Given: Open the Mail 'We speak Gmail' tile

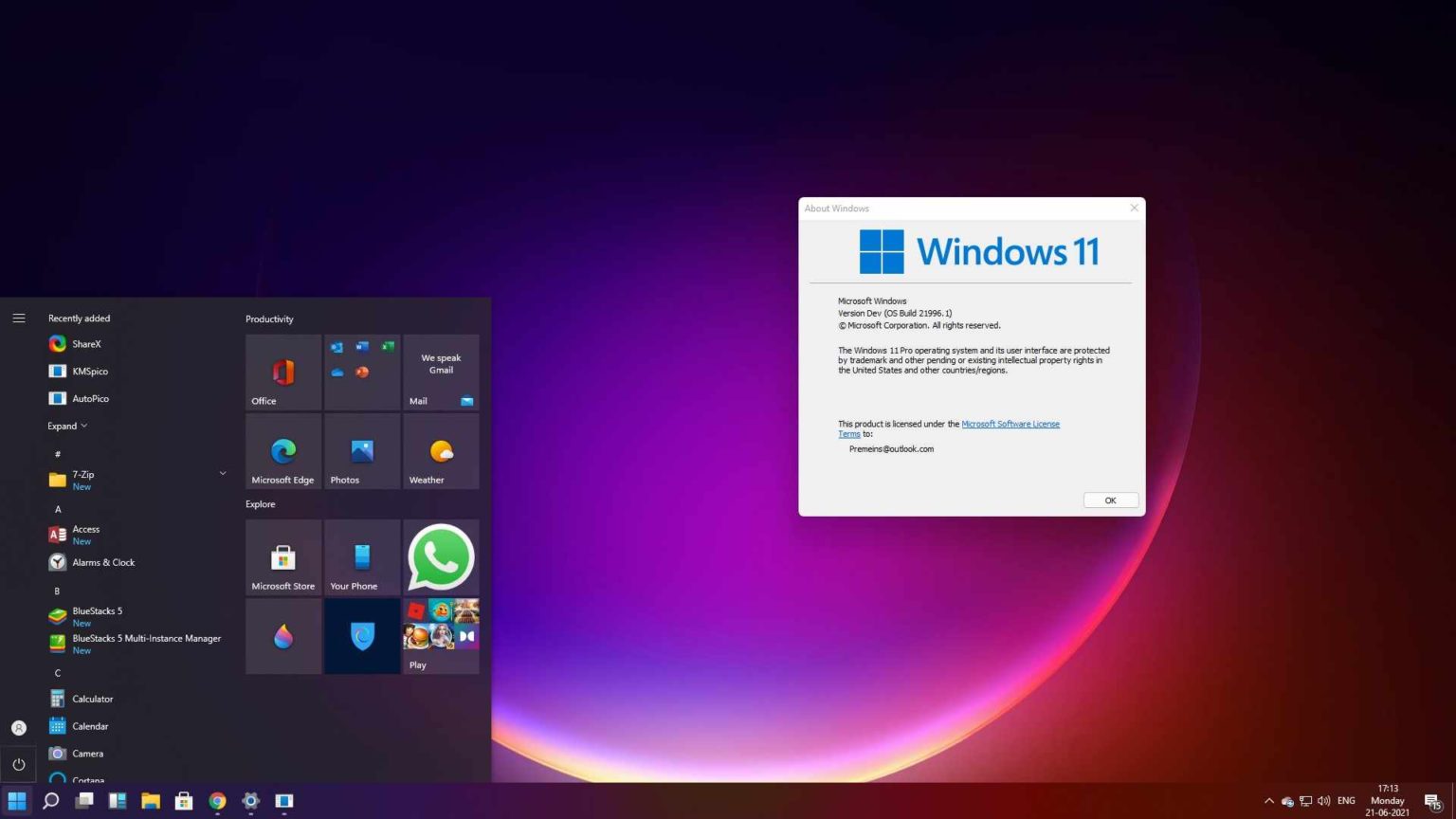Looking at the screenshot, I should pyautogui.click(x=441, y=372).
